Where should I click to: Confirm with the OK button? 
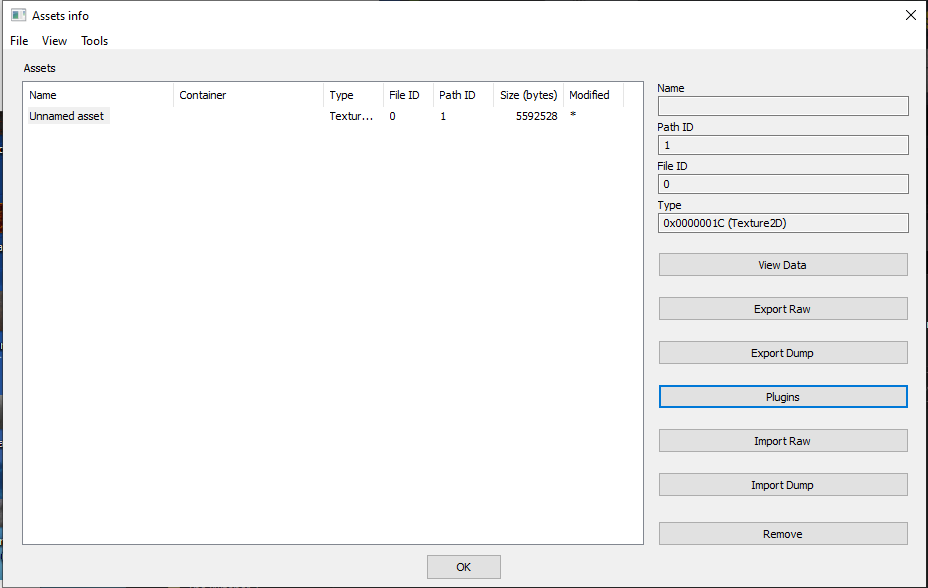pyautogui.click(x=463, y=567)
